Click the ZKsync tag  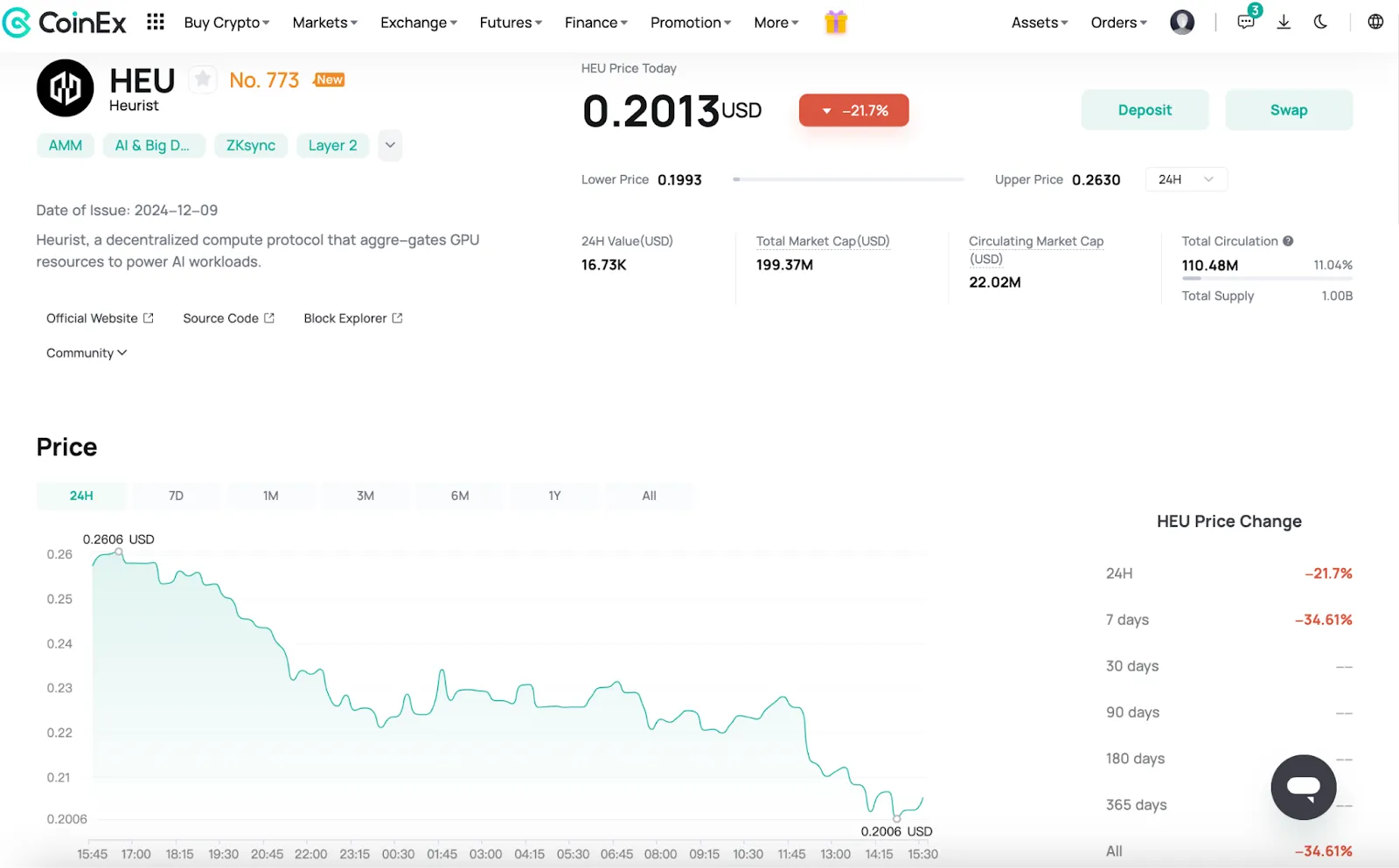[251, 145]
